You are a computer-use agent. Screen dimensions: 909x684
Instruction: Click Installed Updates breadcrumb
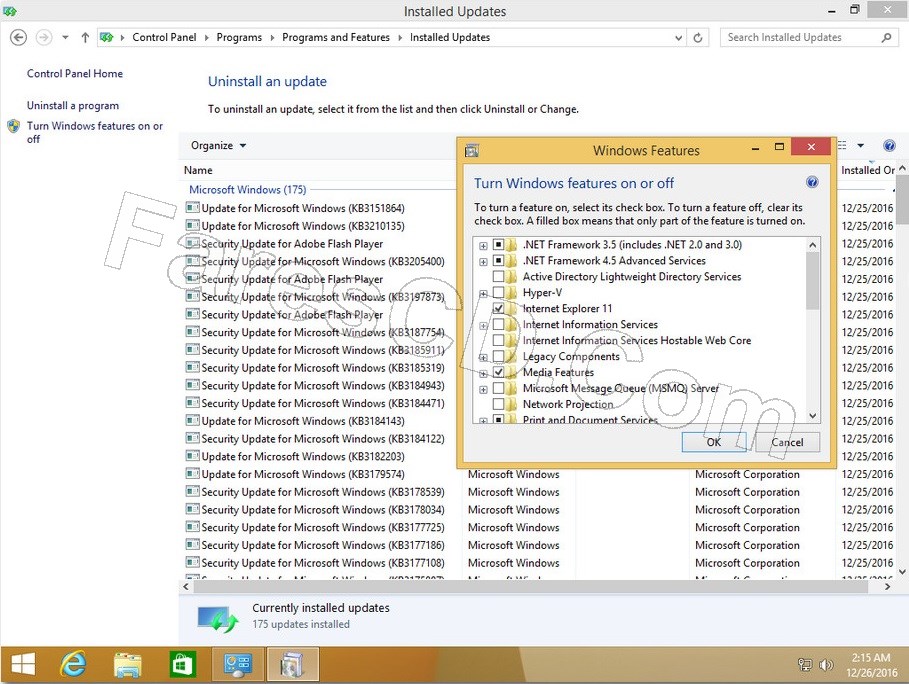coord(450,38)
